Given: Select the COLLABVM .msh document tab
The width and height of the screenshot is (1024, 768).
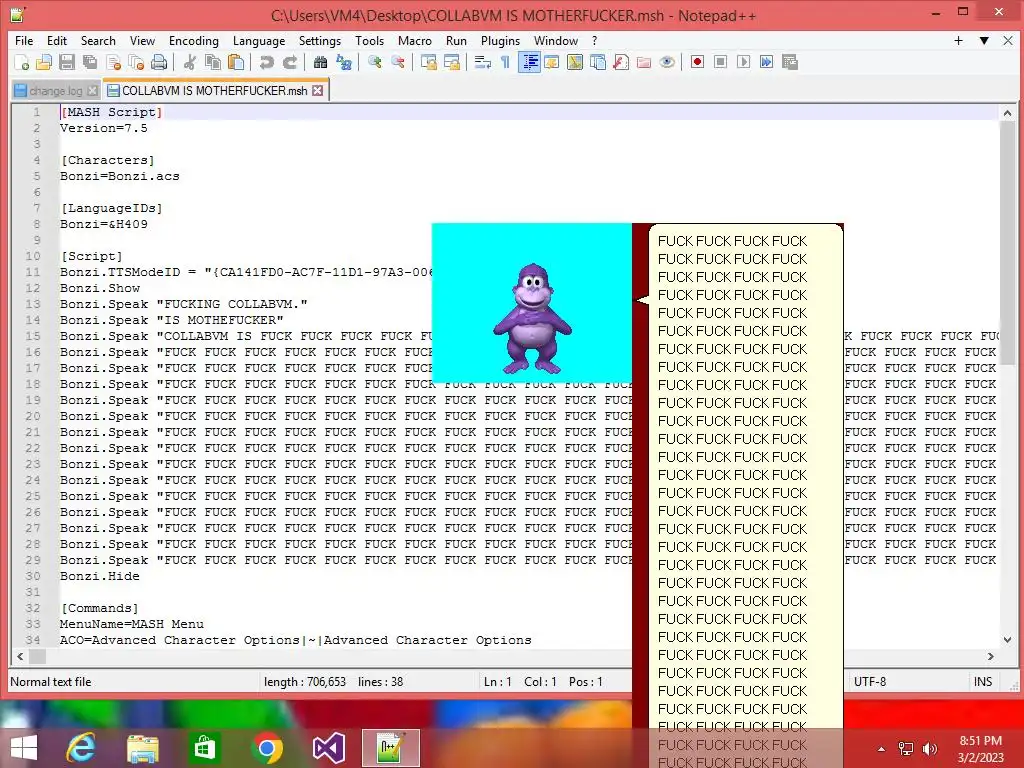Looking at the screenshot, I should click(214, 91).
